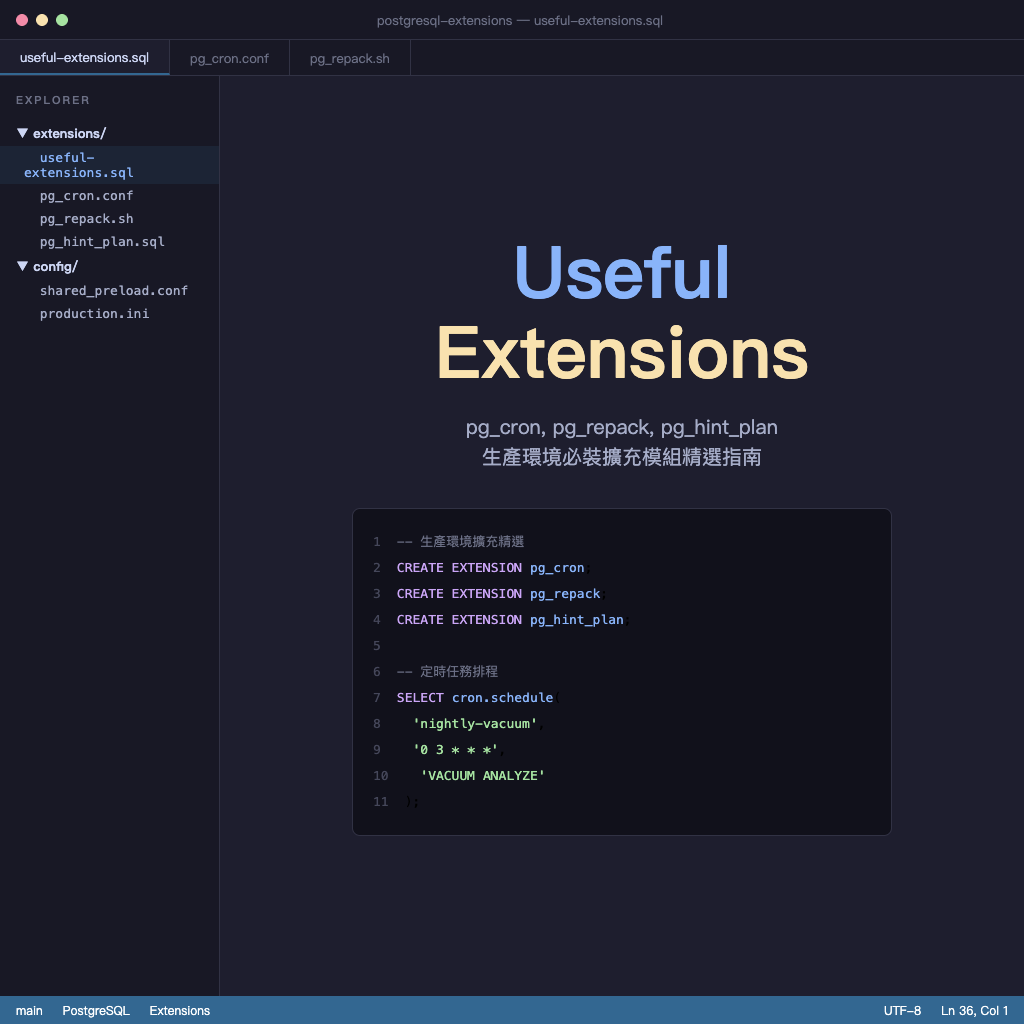Click the main branch status item
The height and width of the screenshot is (1024, 1024).
click(29, 1010)
